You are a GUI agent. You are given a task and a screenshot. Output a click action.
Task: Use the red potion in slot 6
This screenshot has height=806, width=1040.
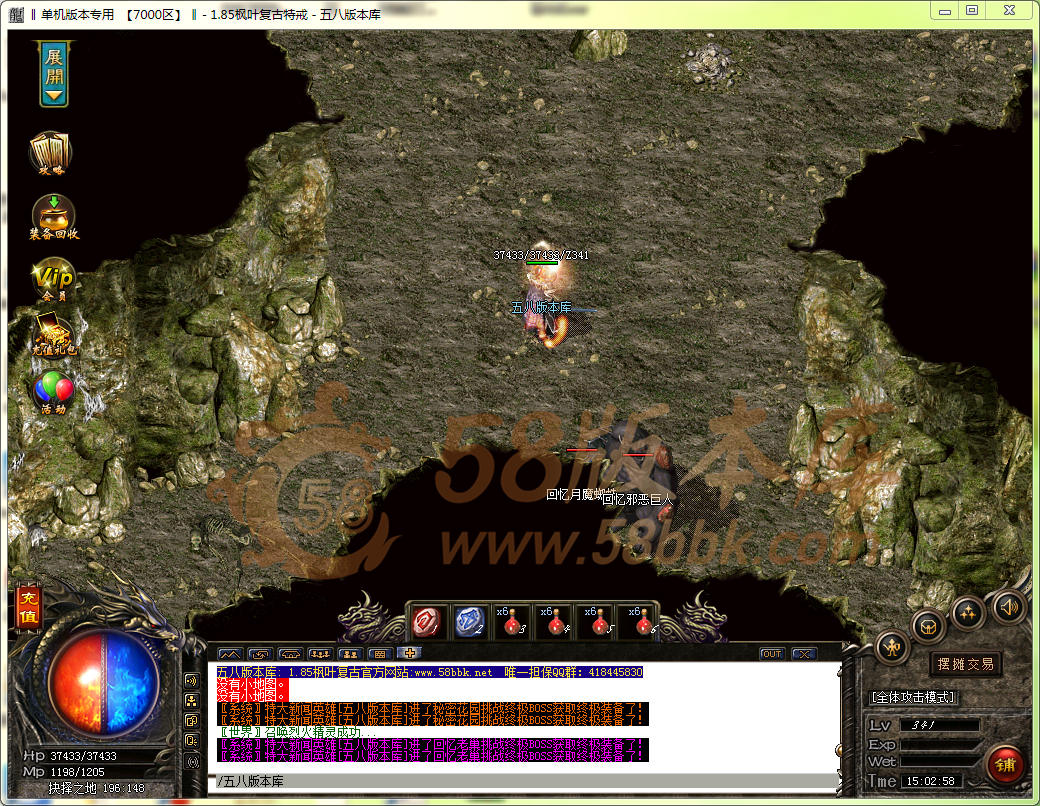pos(641,622)
